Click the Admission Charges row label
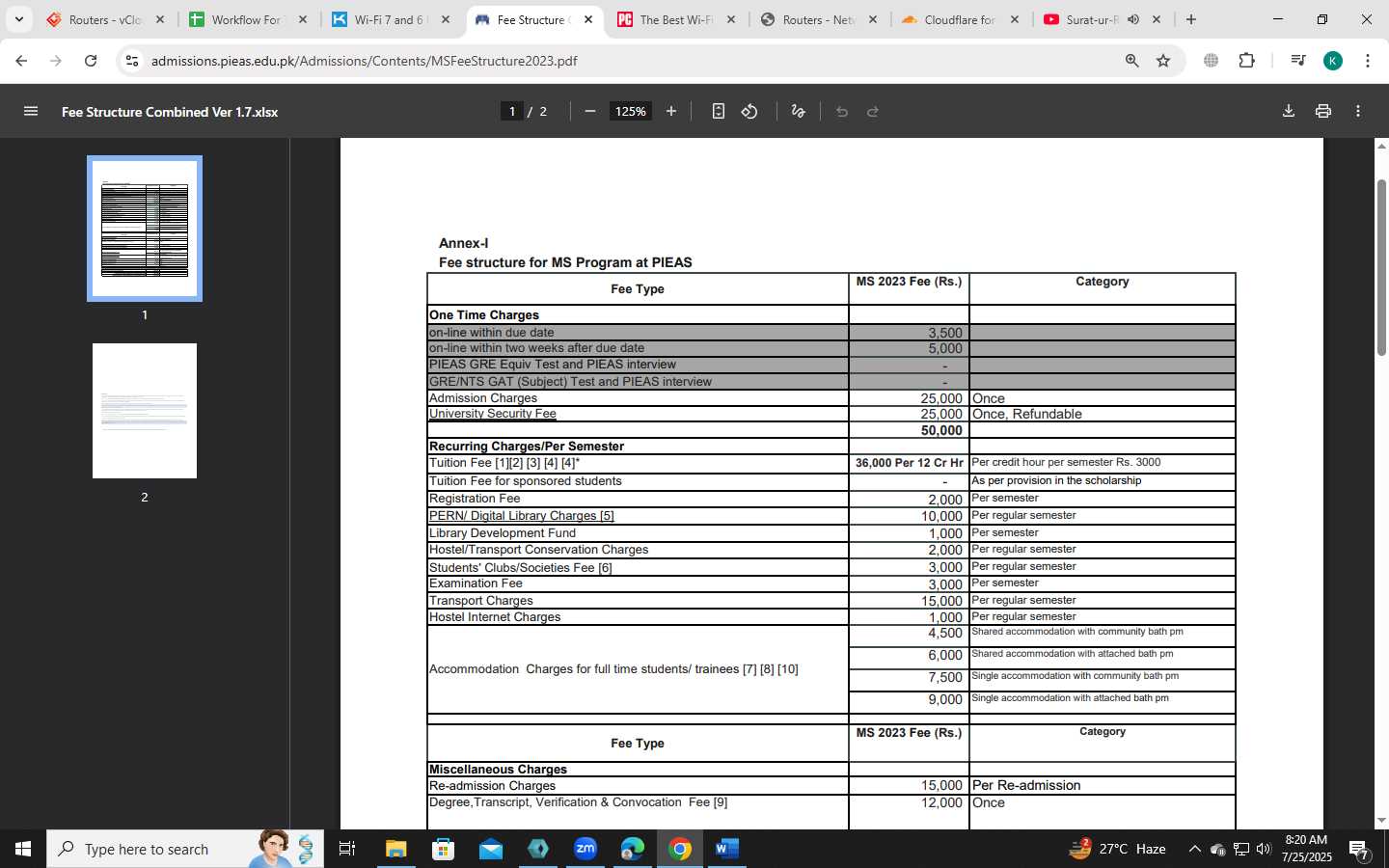This screenshot has width=1389, height=868. click(483, 398)
